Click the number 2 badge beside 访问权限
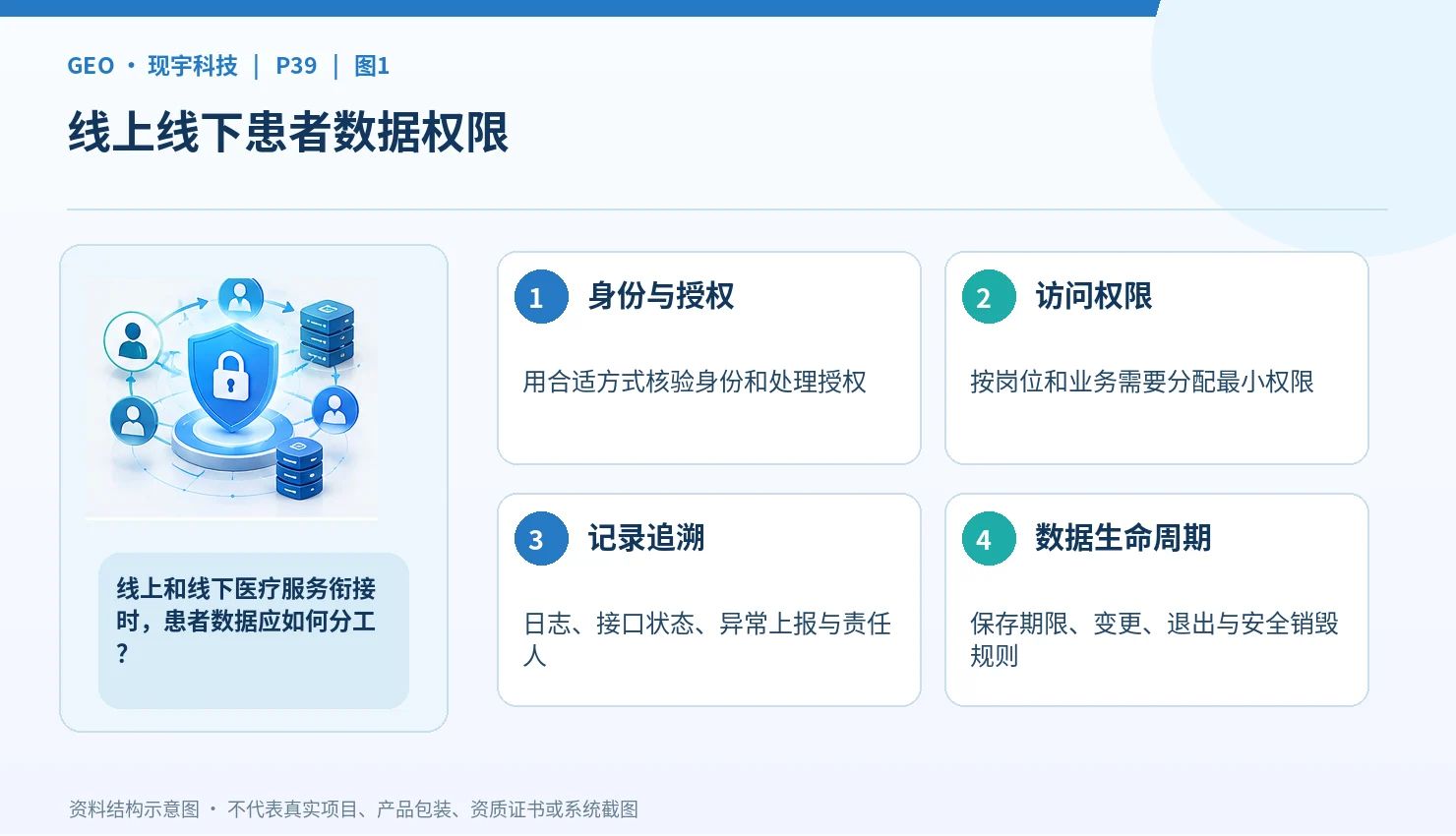 (989, 297)
